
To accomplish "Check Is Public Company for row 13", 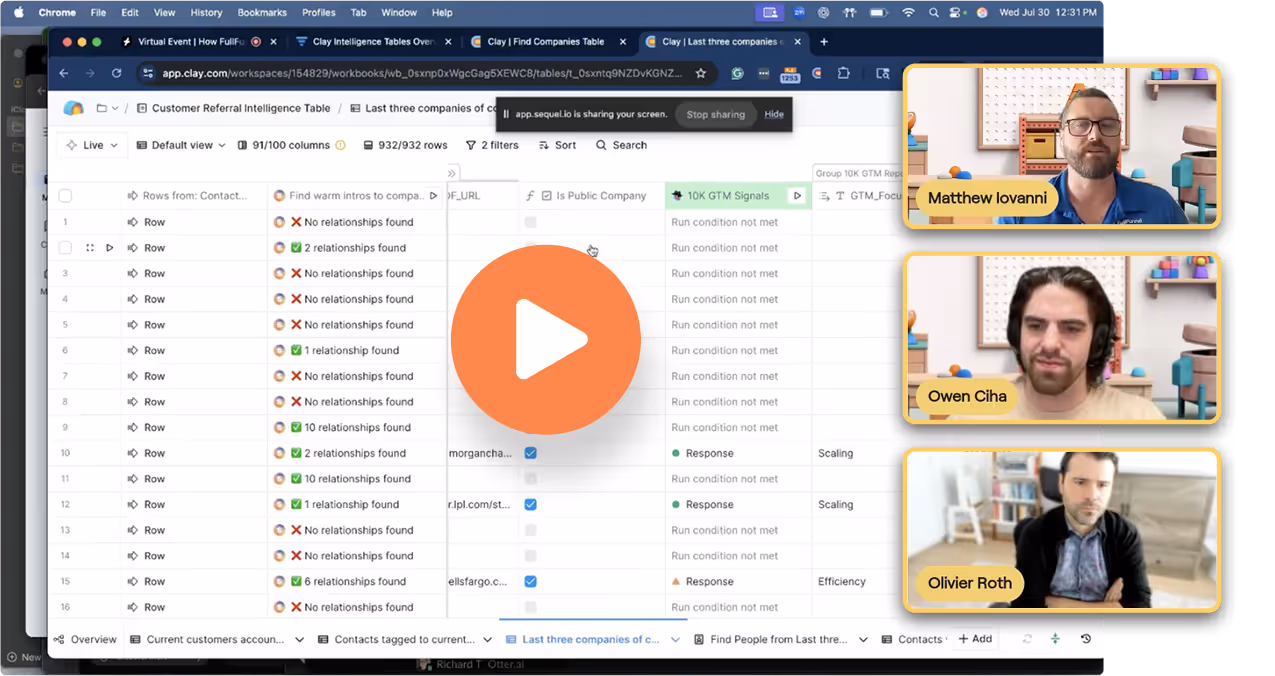I will (x=531, y=530).
